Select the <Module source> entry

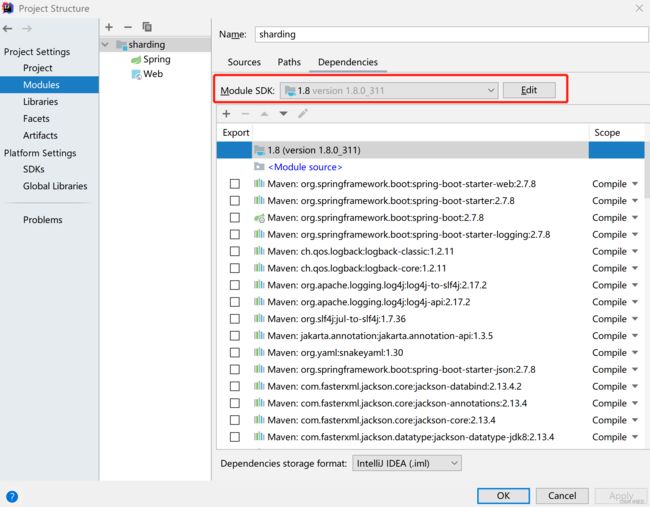(305, 167)
